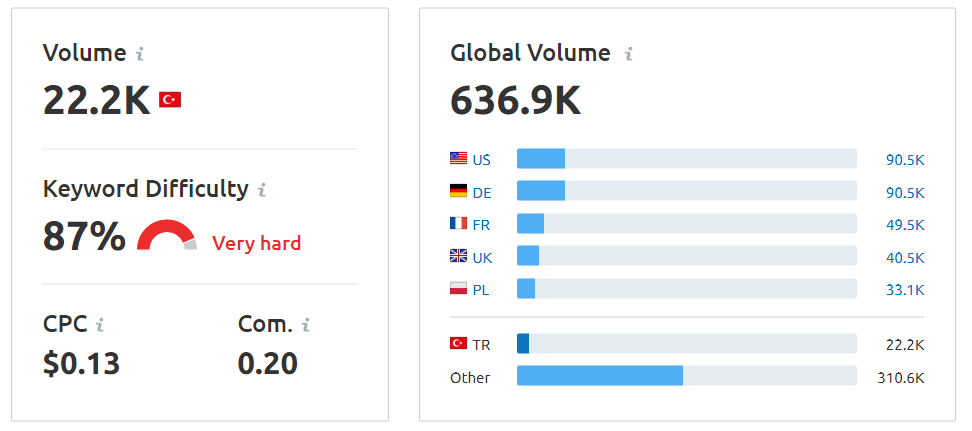
Task: Click the German flag icon
Action: [x=458, y=190]
